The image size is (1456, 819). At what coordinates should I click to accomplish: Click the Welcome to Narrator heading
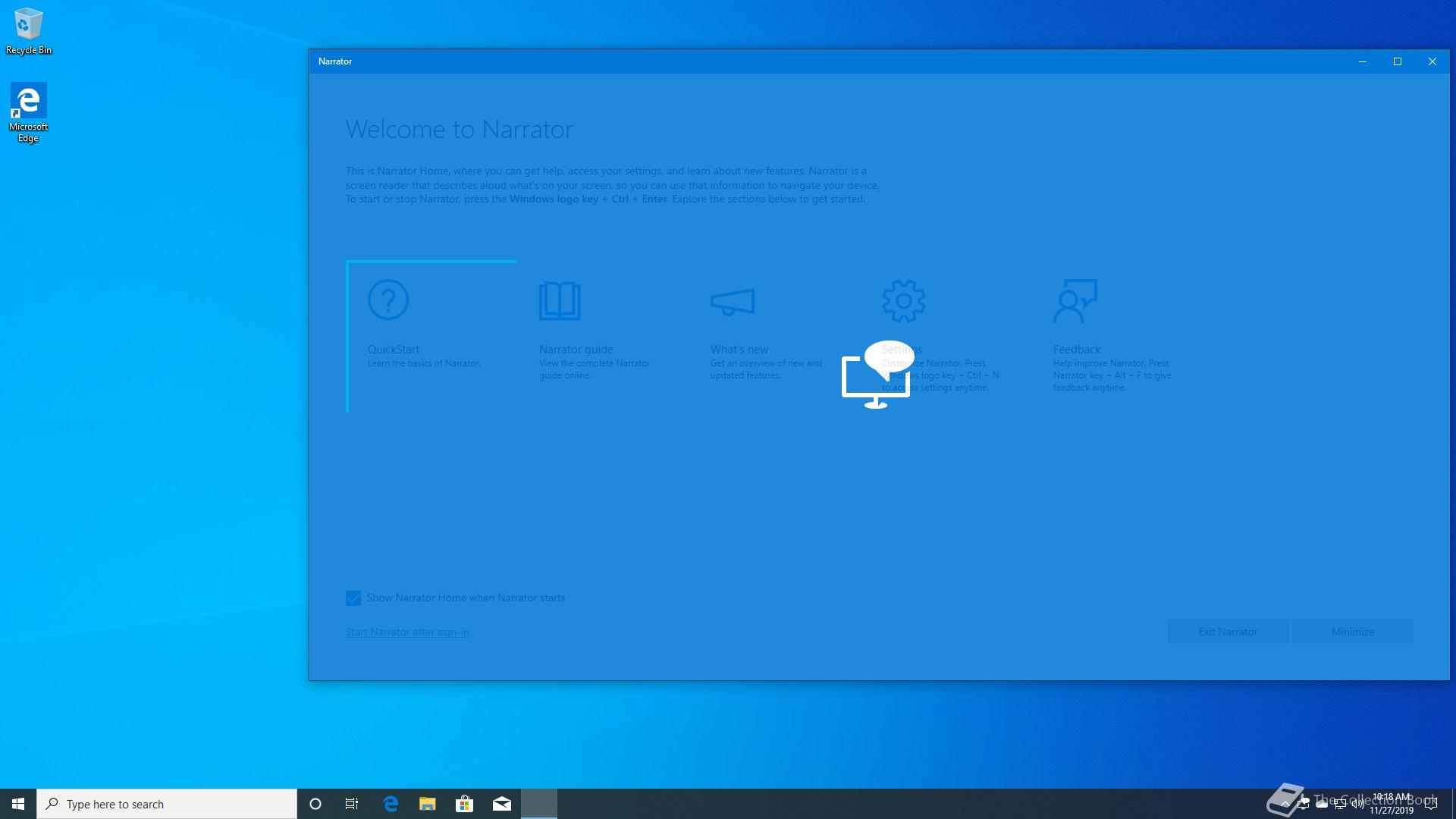click(460, 130)
